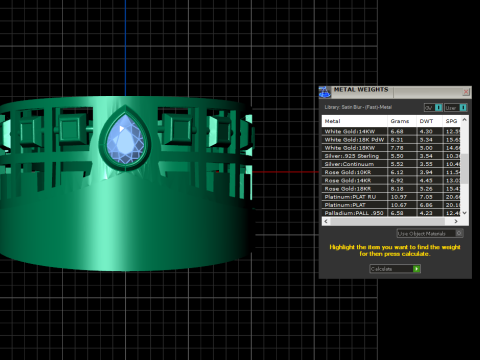Click the 4.45 DWT cell

point(430,180)
